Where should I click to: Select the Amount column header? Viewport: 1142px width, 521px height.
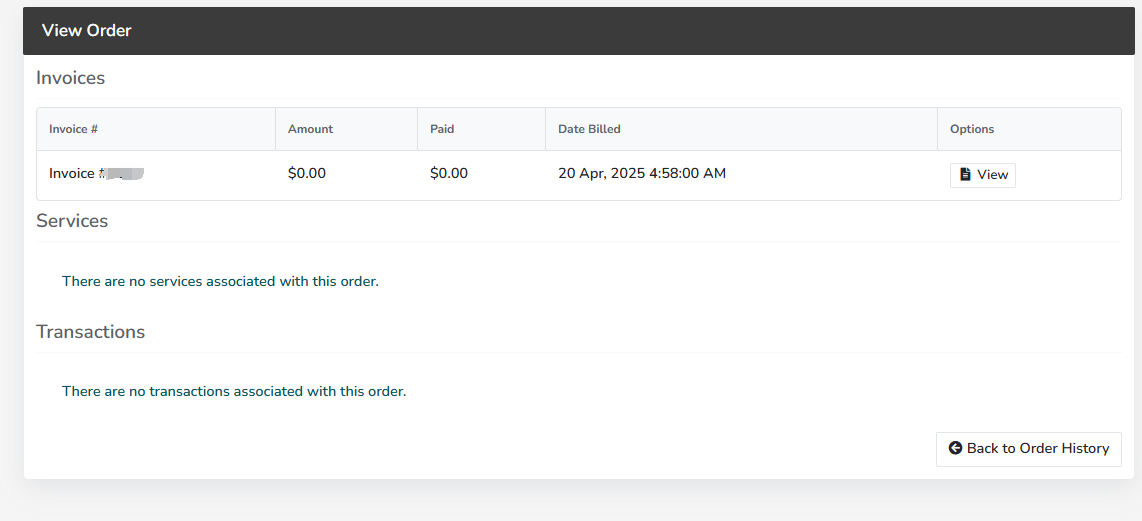(x=310, y=129)
